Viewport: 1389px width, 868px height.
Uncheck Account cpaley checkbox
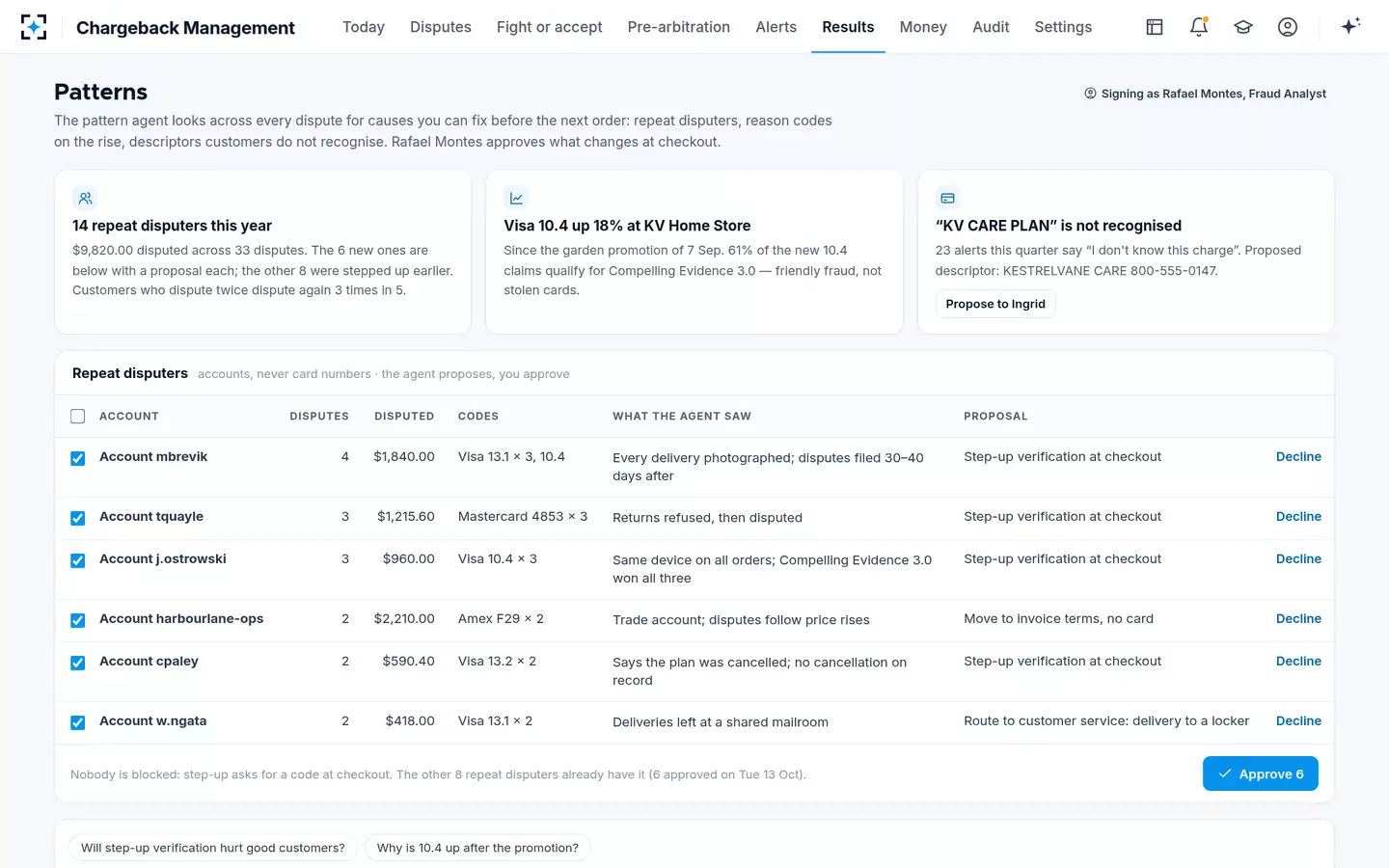[x=78, y=664]
